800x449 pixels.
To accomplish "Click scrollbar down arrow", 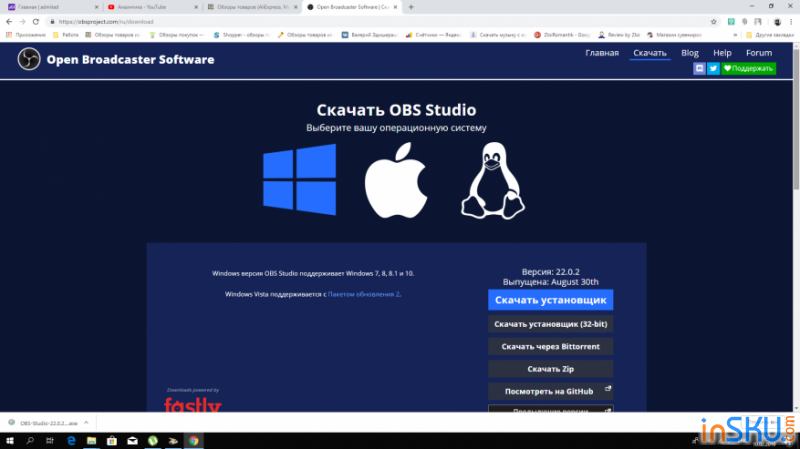I will (x=796, y=409).
